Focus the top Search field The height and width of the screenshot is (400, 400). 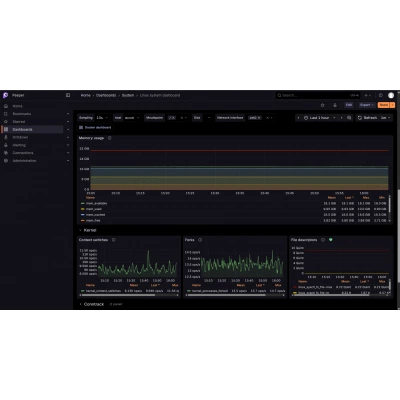click(x=318, y=95)
